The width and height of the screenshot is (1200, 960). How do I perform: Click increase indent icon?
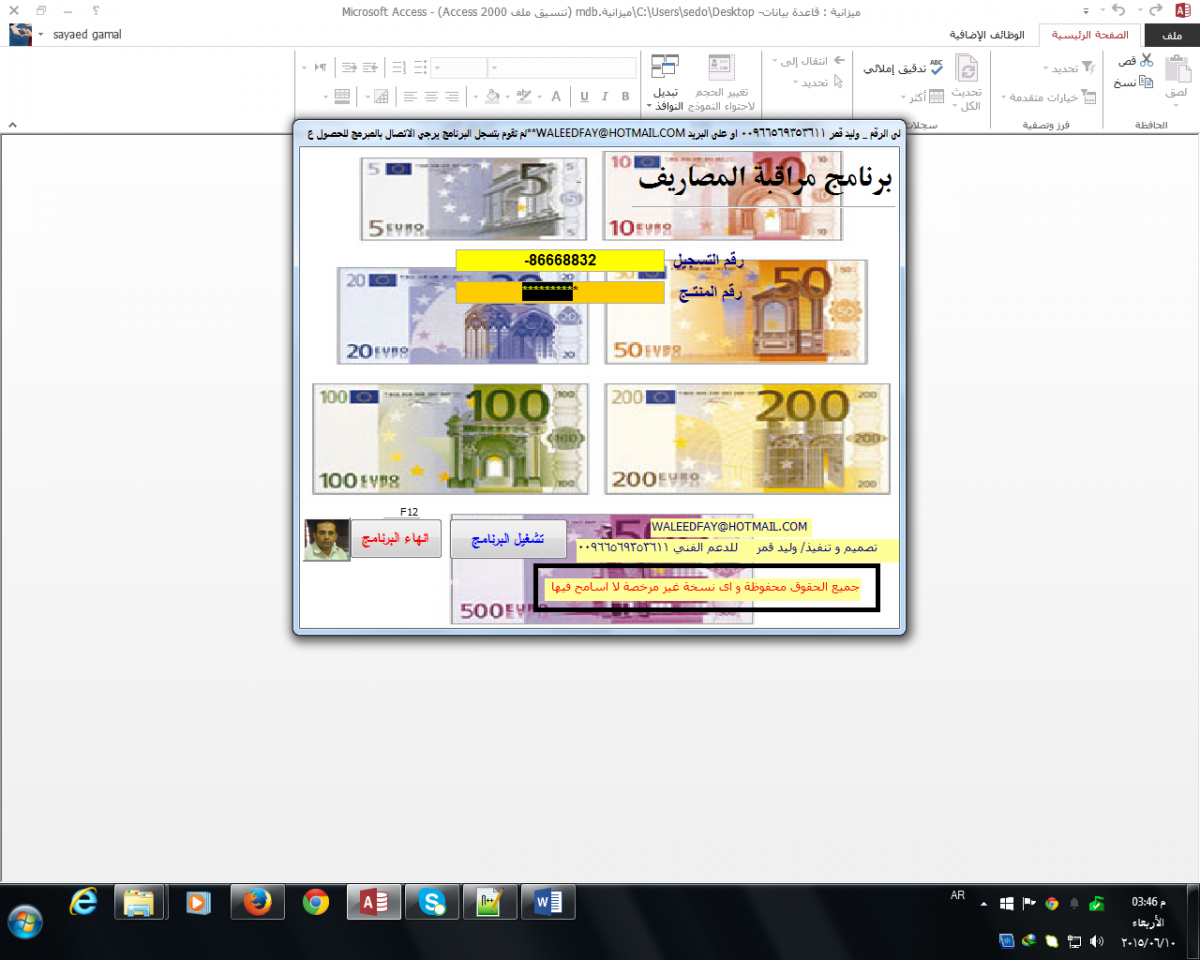click(349, 67)
